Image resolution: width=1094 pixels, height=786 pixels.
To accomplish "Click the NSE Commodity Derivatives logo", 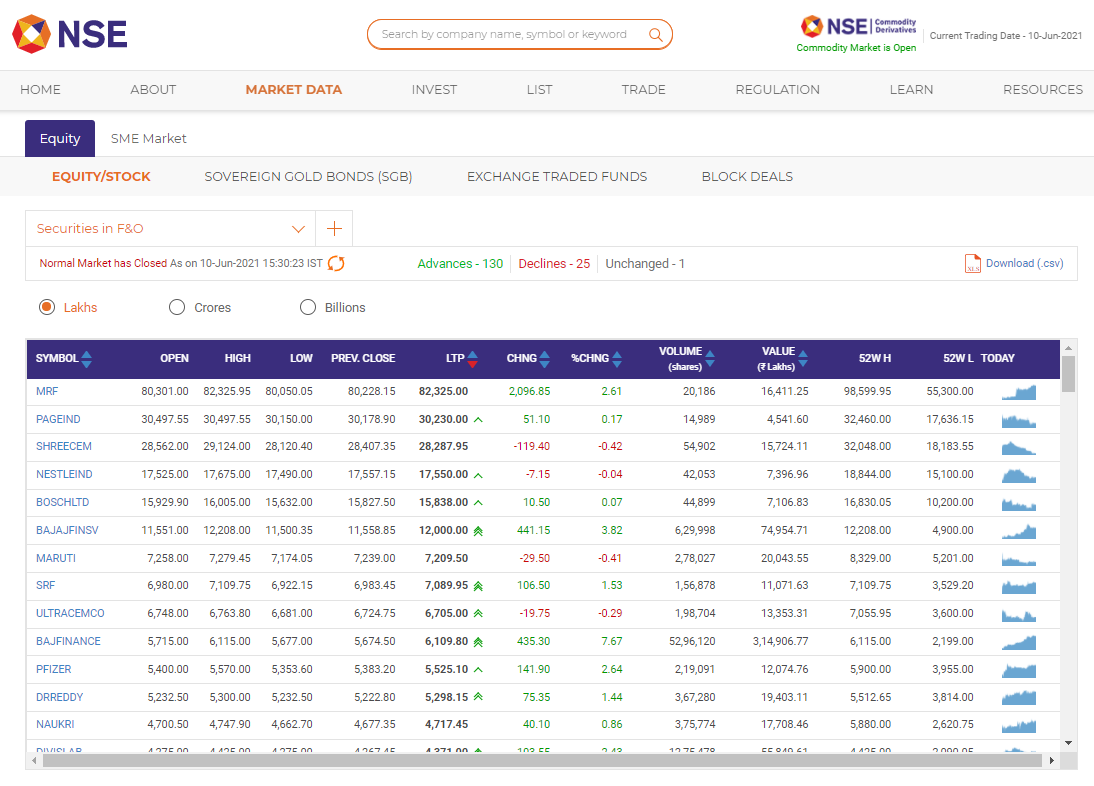I will coord(856,27).
